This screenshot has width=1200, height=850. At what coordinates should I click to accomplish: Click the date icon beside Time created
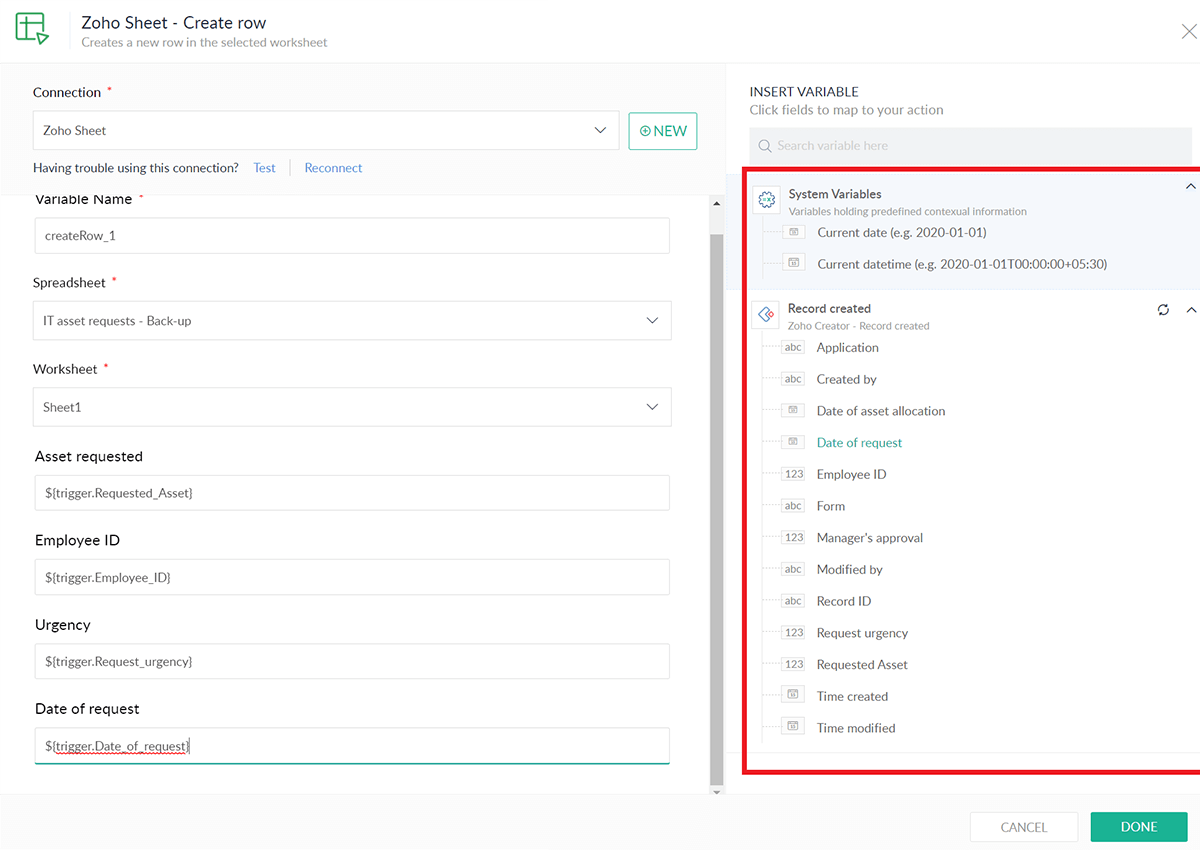point(793,694)
